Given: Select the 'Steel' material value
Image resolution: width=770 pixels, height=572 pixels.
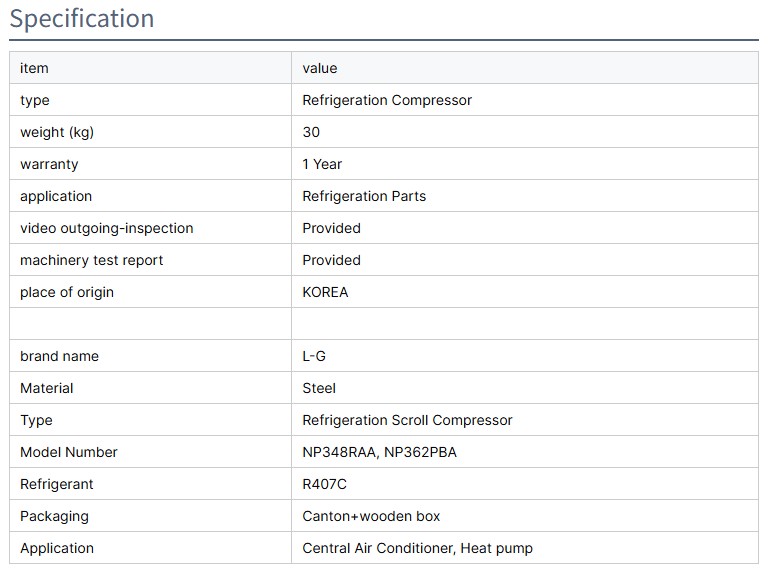Looking at the screenshot, I should 319,388.
